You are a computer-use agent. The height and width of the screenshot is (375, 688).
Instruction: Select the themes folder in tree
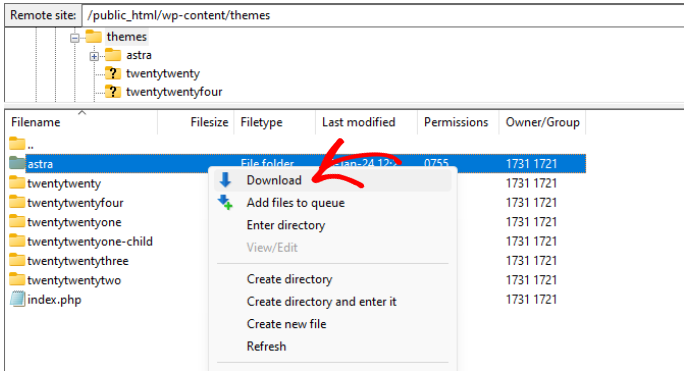[126, 36]
